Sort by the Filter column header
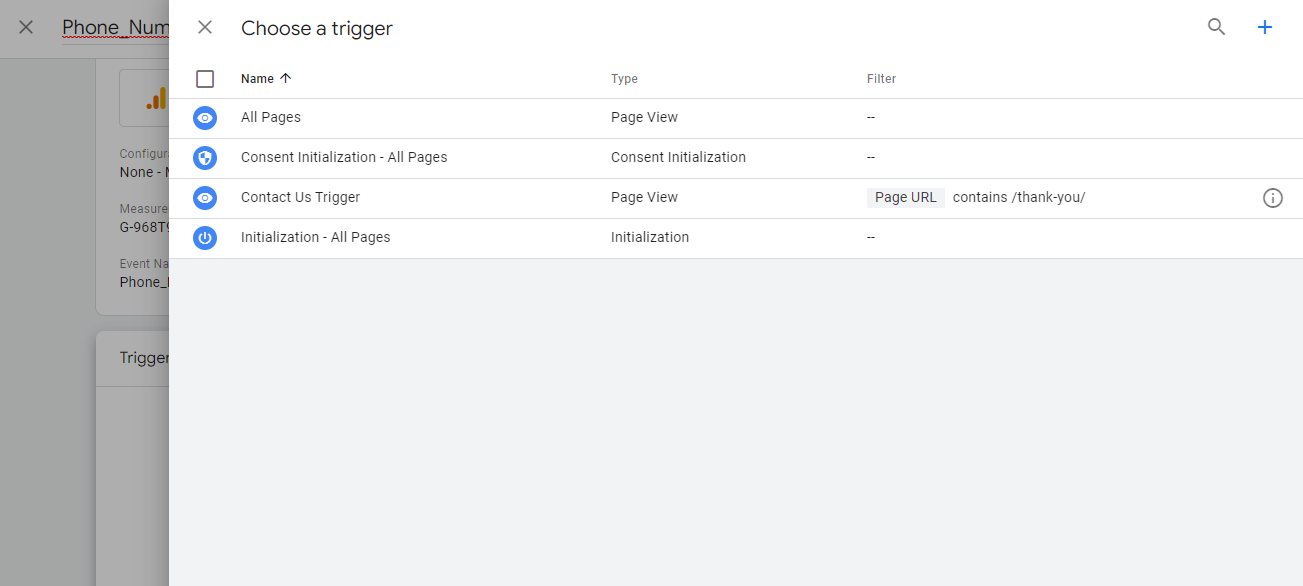 point(881,79)
